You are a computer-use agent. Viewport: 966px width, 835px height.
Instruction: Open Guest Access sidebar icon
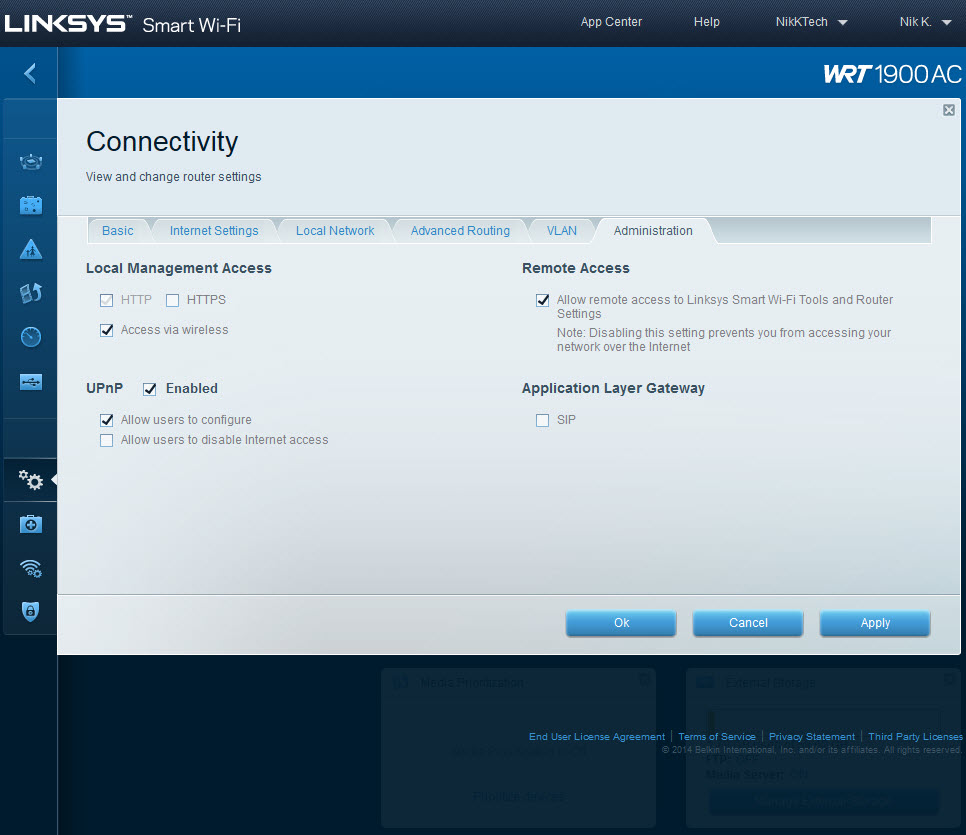[31, 205]
